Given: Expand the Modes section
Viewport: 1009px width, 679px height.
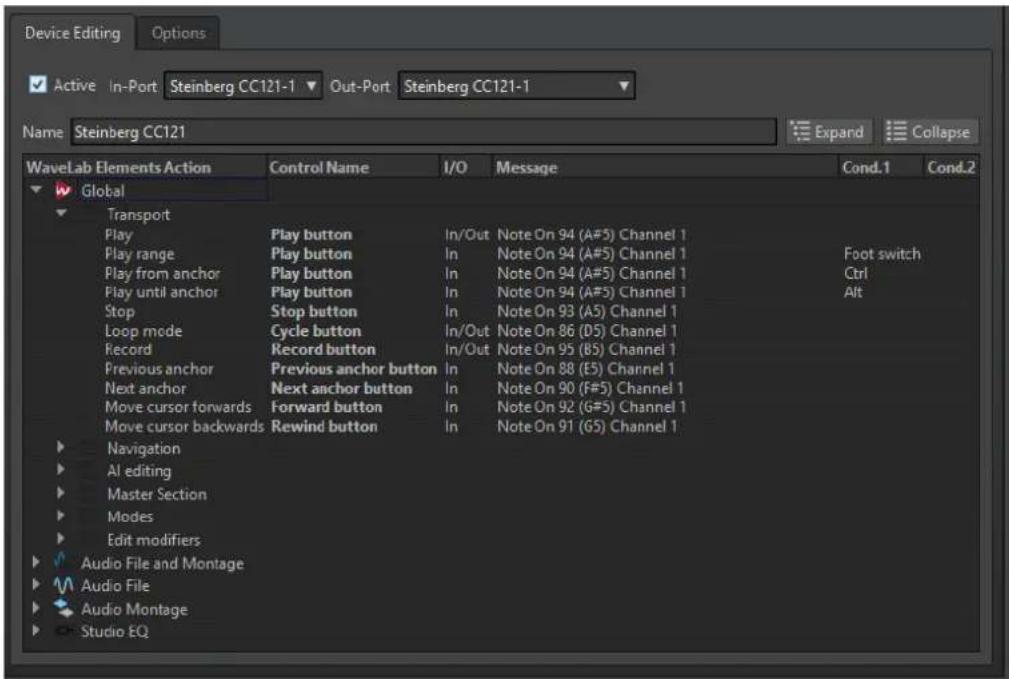Looking at the screenshot, I should (60, 516).
